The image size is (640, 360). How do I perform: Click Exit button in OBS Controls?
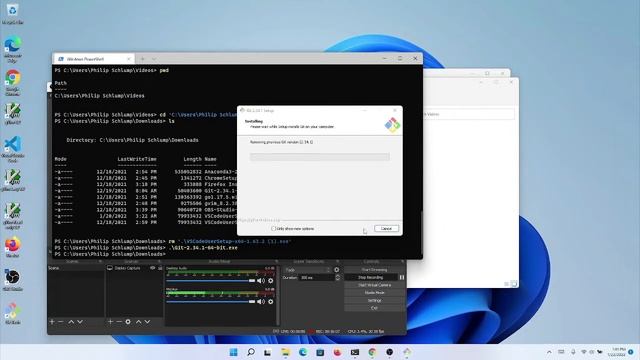click(x=374, y=308)
